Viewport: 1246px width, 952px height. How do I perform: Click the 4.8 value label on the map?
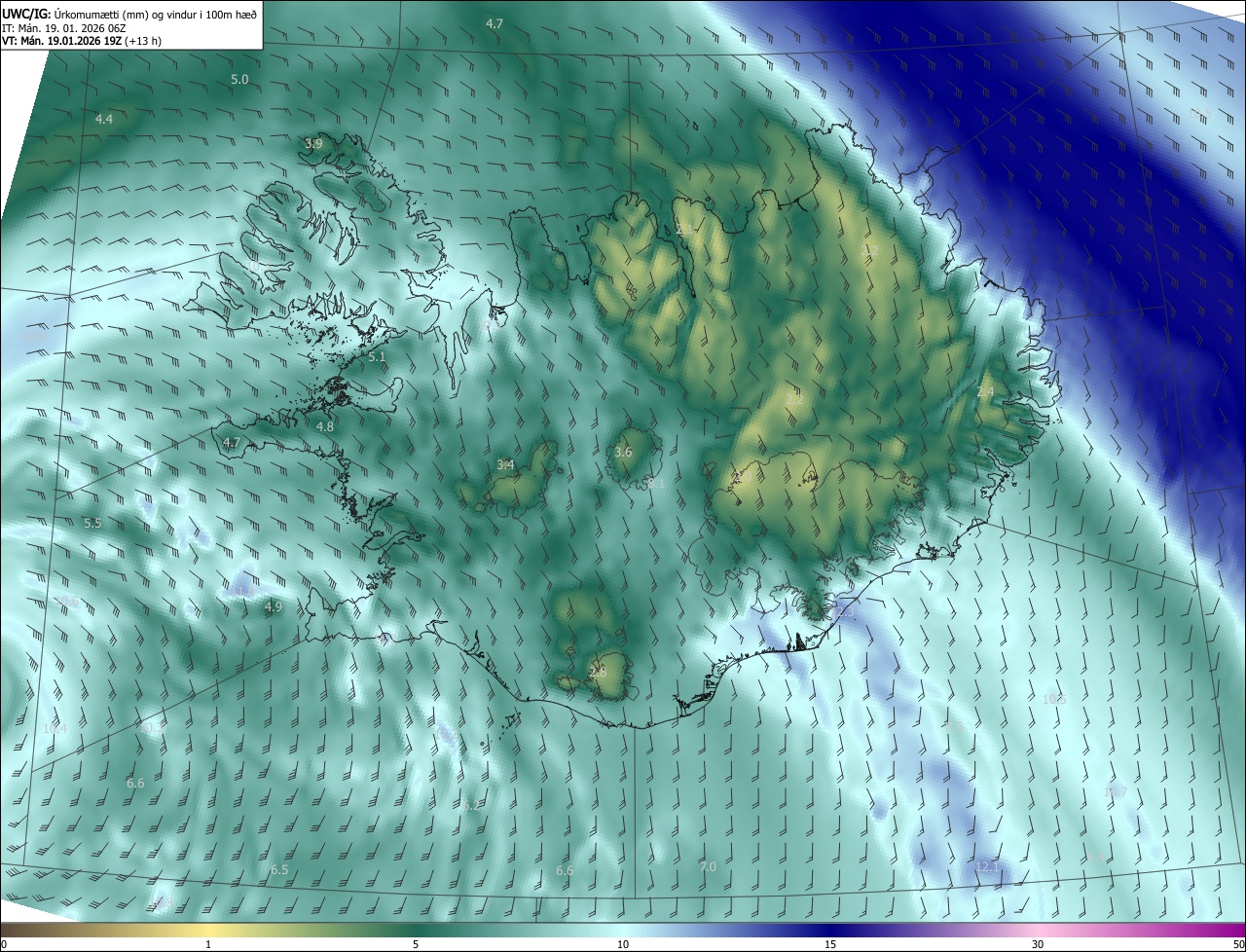325,426
